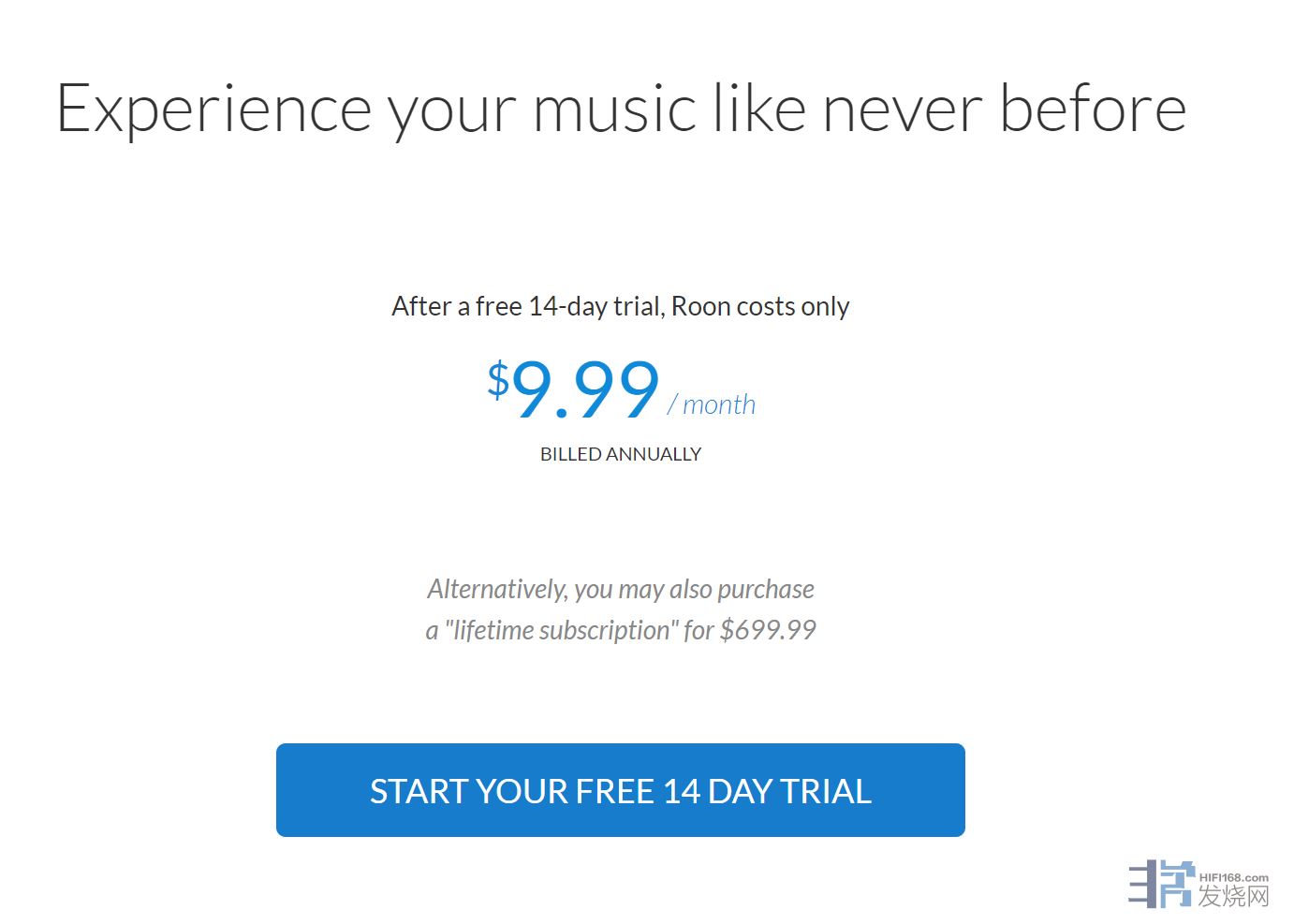Click the quoted "lifetime subscription" text
The height and width of the screenshot is (924, 1294).
(x=561, y=630)
